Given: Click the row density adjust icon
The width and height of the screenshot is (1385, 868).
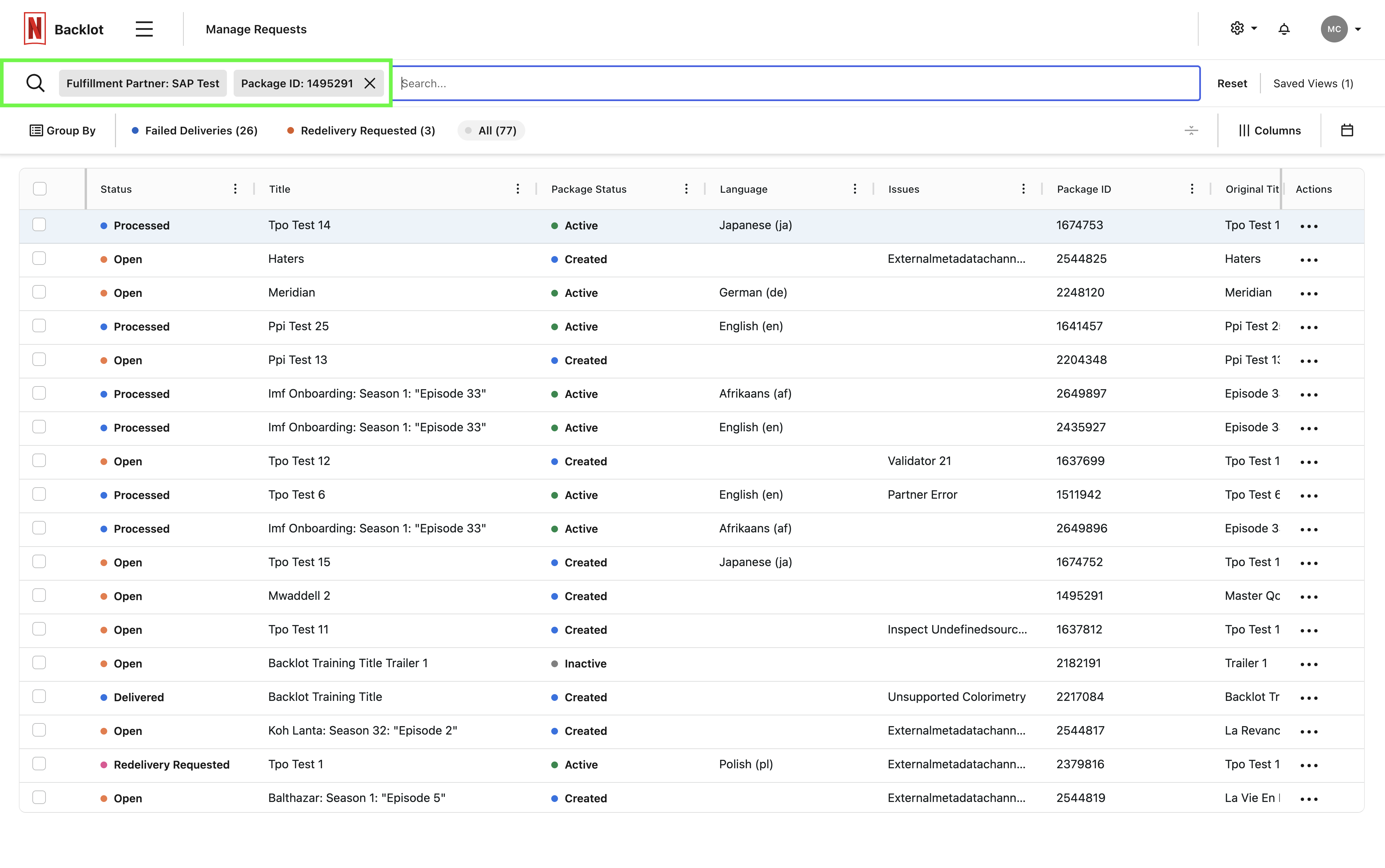Looking at the screenshot, I should [1191, 130].
